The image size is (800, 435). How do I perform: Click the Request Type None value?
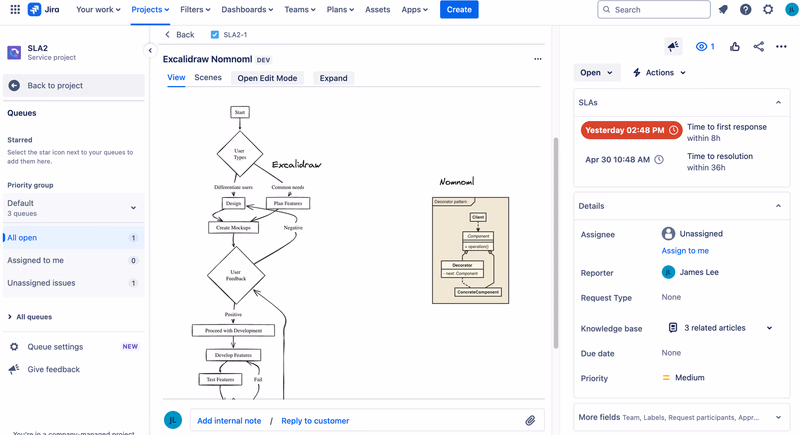point(671,297)
